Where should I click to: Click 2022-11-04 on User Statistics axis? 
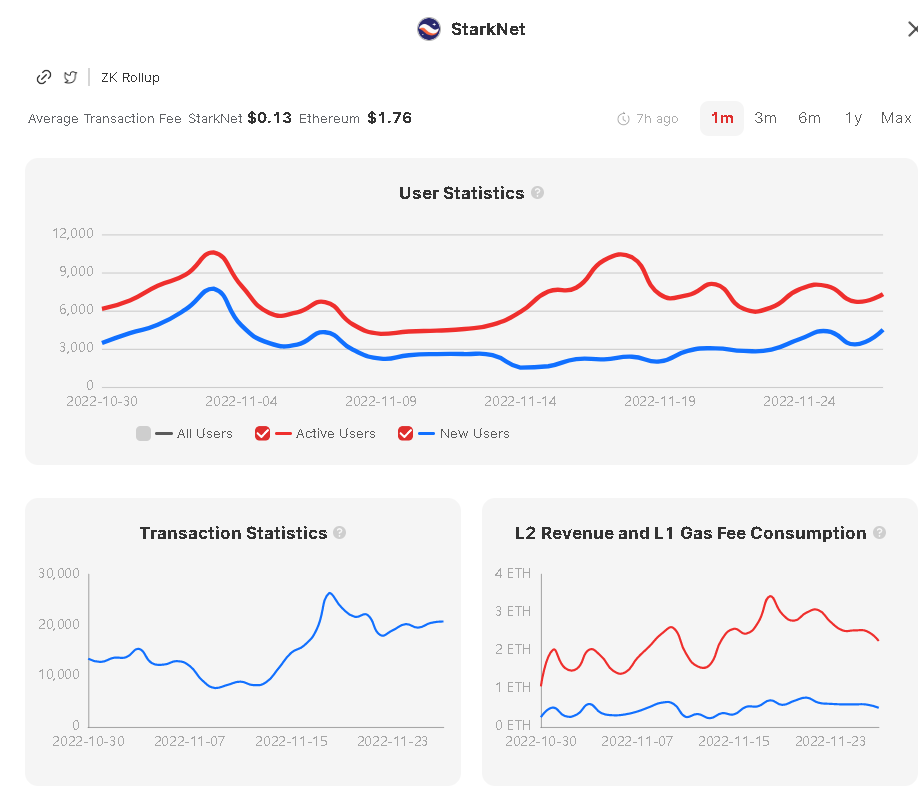point(241,401)
